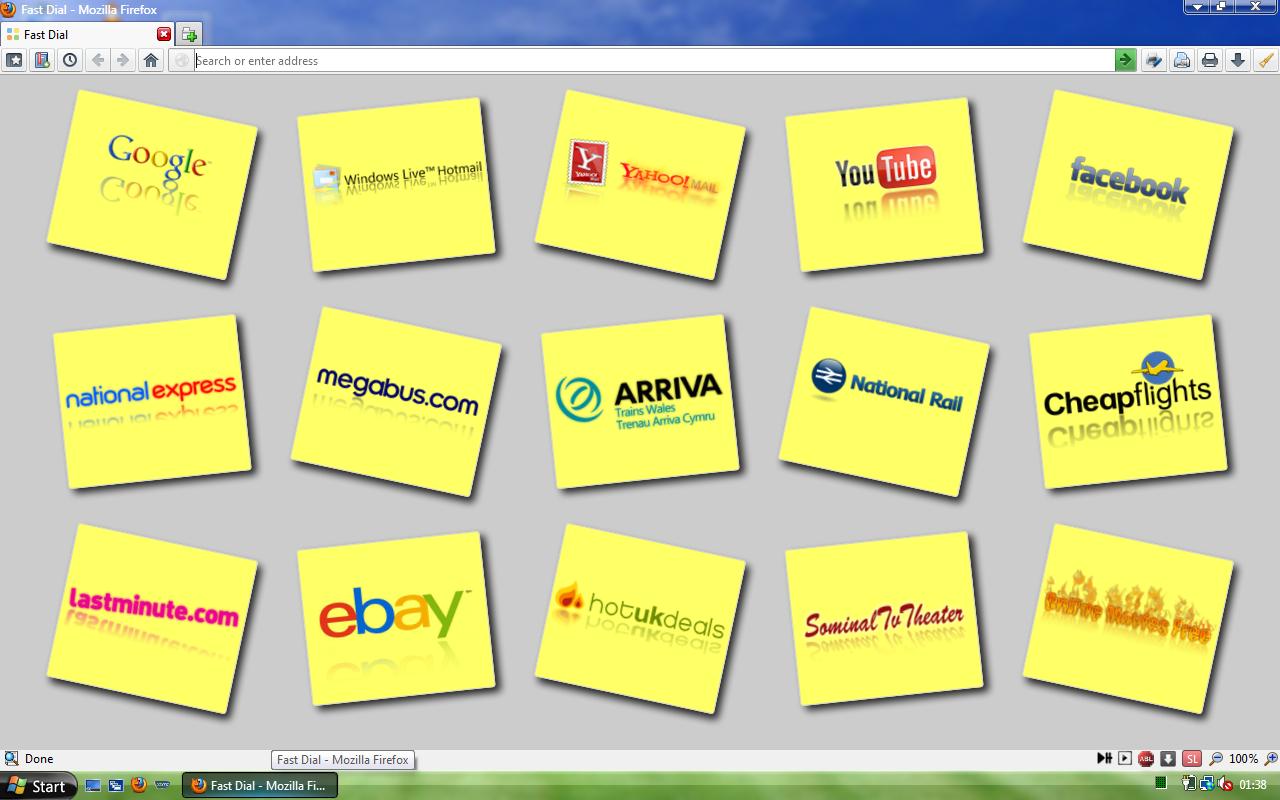The height and width of the screenshot is (800, 1280).
Task: Open the bookmarks star toolbar button
Action: (14, 60)
